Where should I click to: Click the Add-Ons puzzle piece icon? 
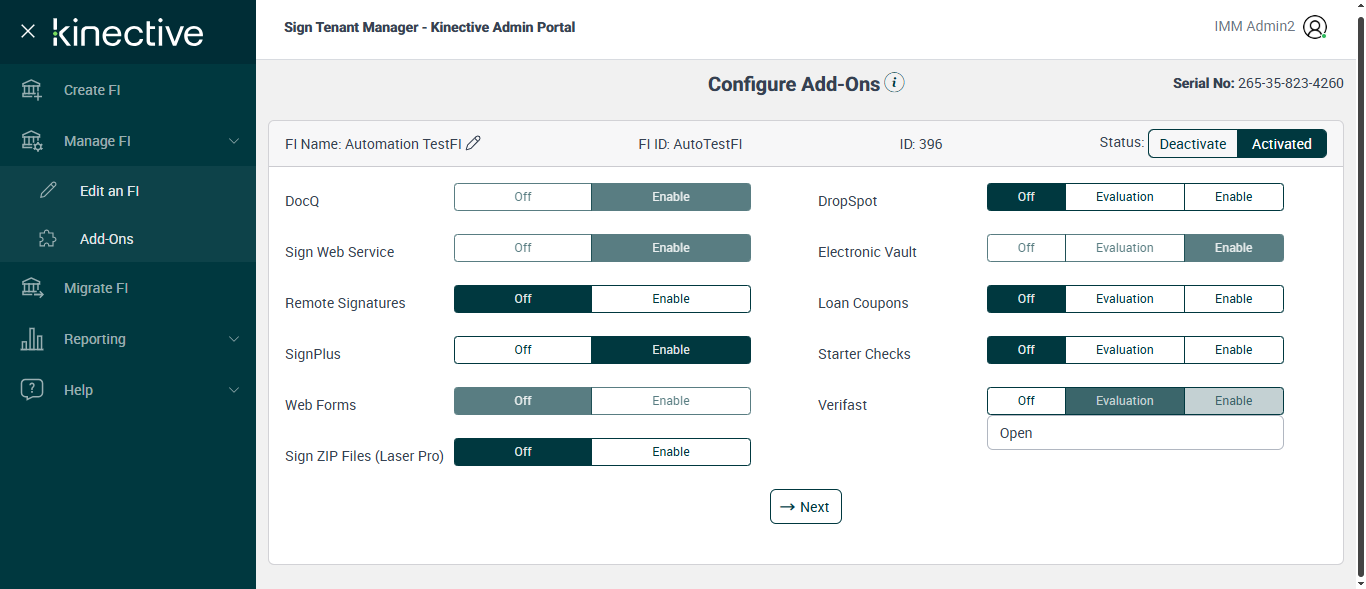tap(48, 239)
